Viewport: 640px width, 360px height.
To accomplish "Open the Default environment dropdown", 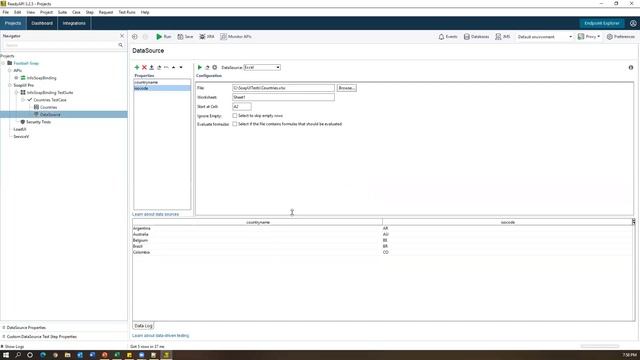I will click(544, 37).
